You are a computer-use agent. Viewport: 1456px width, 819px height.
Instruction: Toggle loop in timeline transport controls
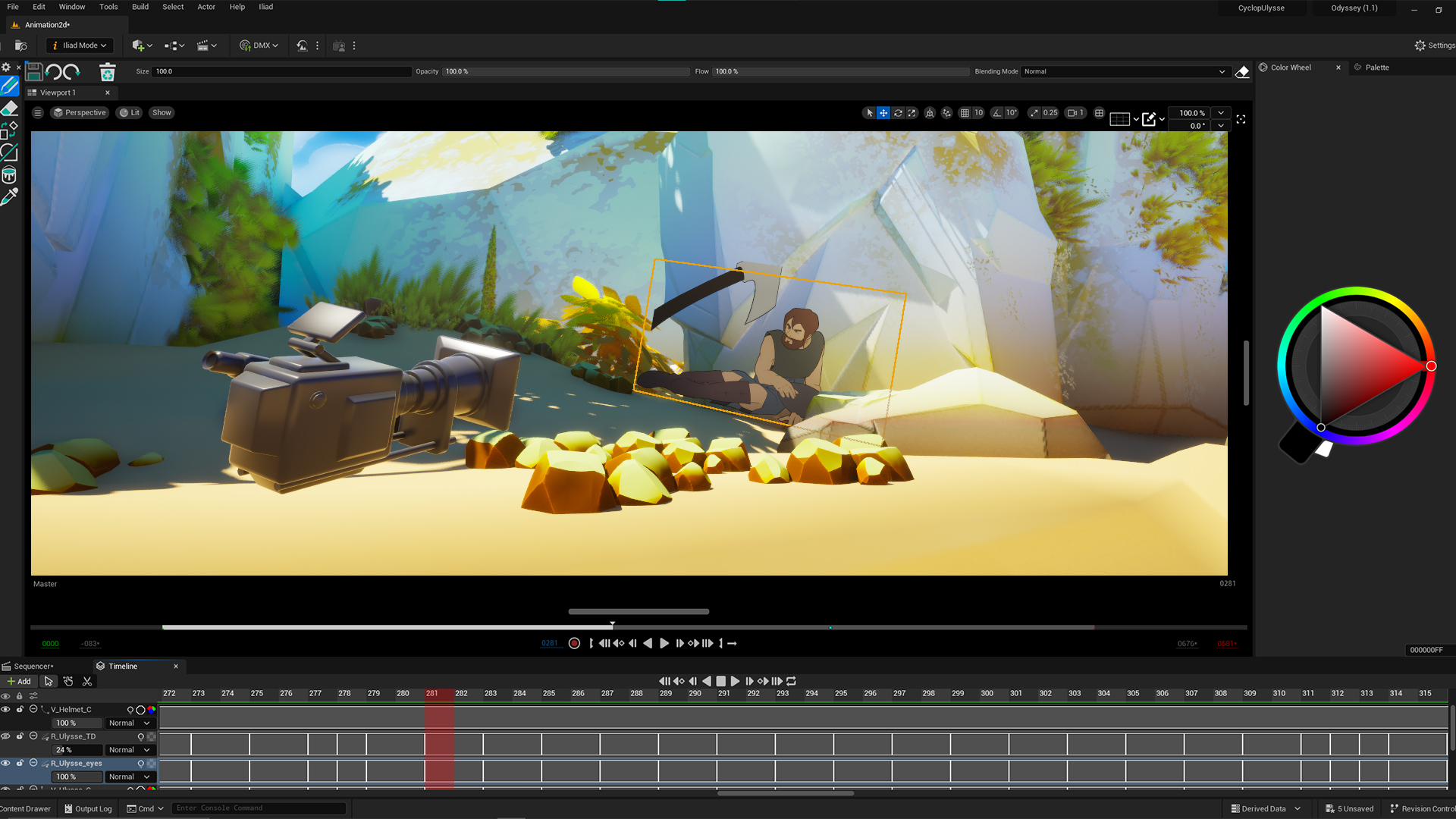[791, 682]
